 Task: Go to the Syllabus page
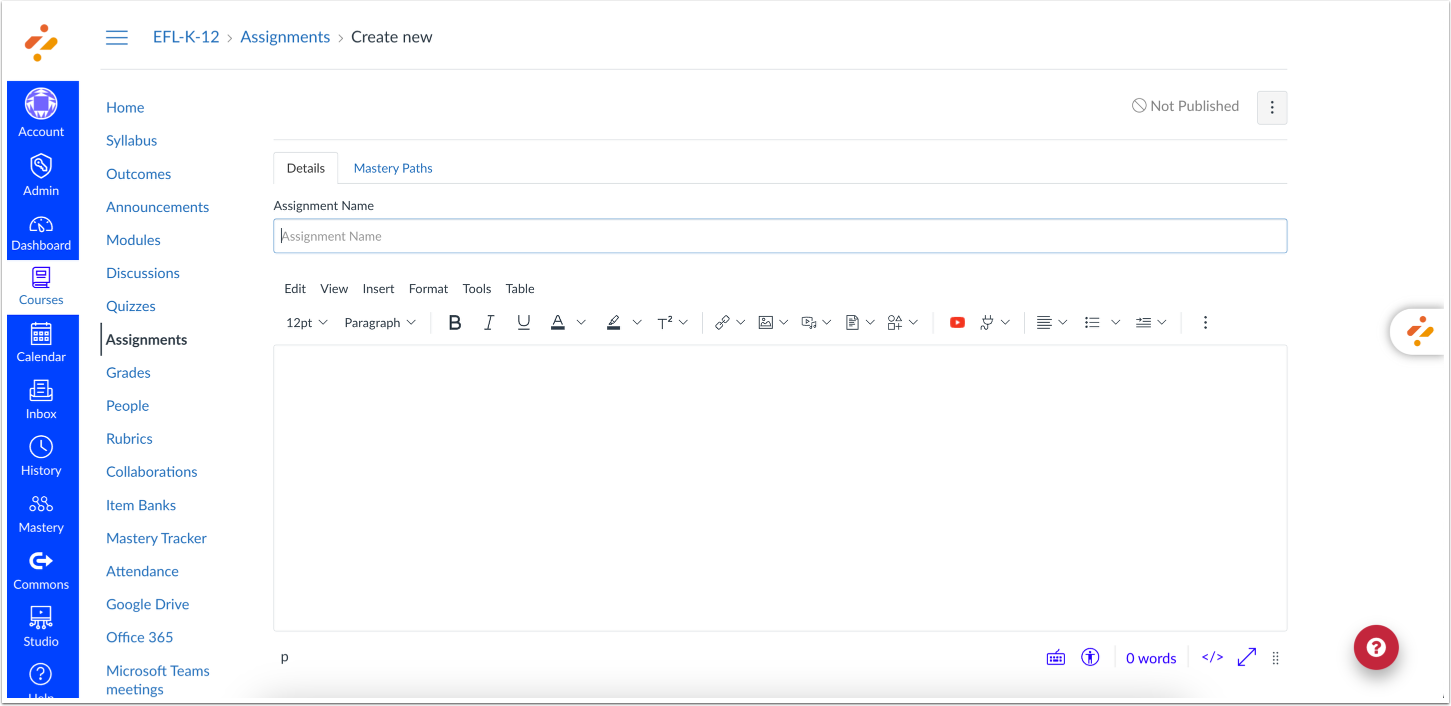pos(131,140)
